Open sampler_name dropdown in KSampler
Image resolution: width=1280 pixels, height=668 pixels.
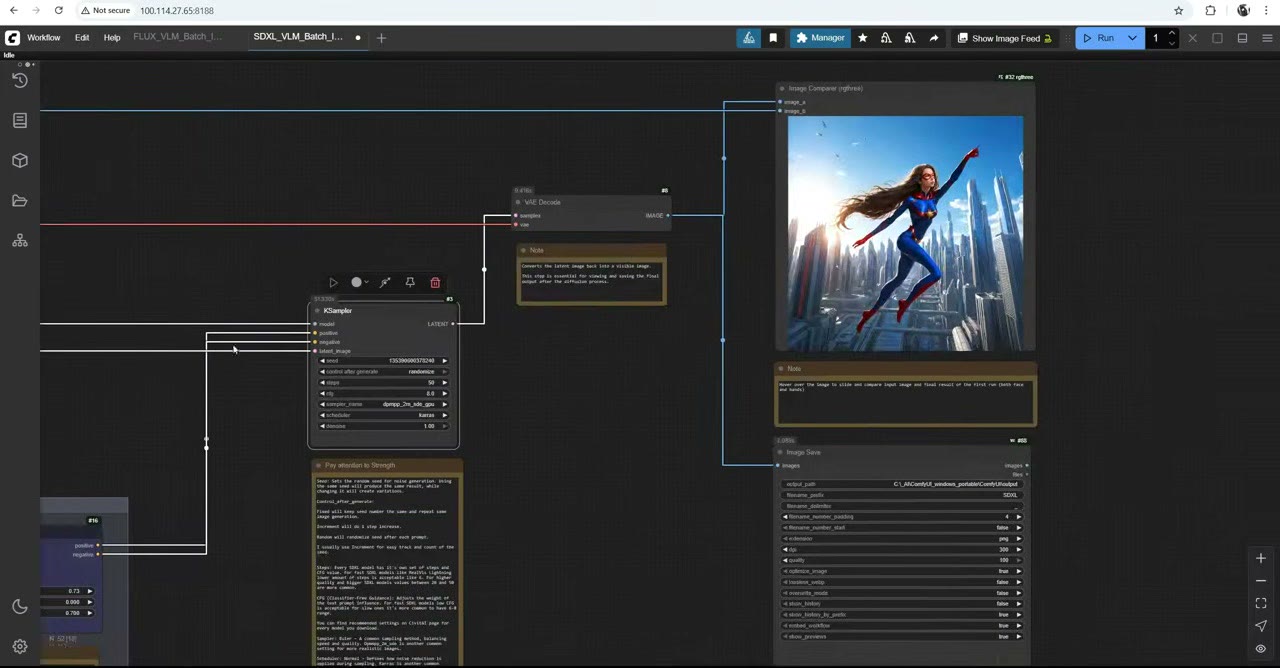point(384,404)
